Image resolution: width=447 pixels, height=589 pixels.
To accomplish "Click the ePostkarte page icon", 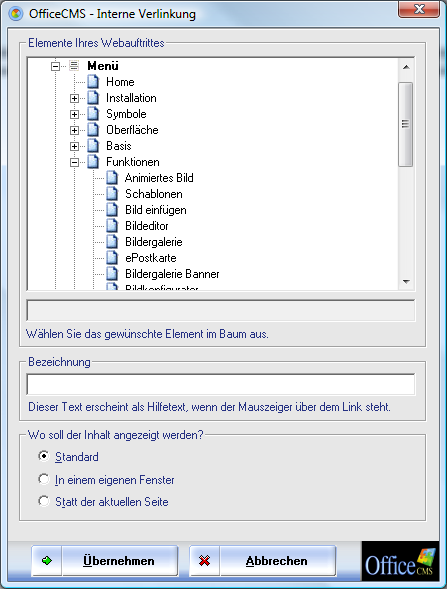I will pos(112,257).
